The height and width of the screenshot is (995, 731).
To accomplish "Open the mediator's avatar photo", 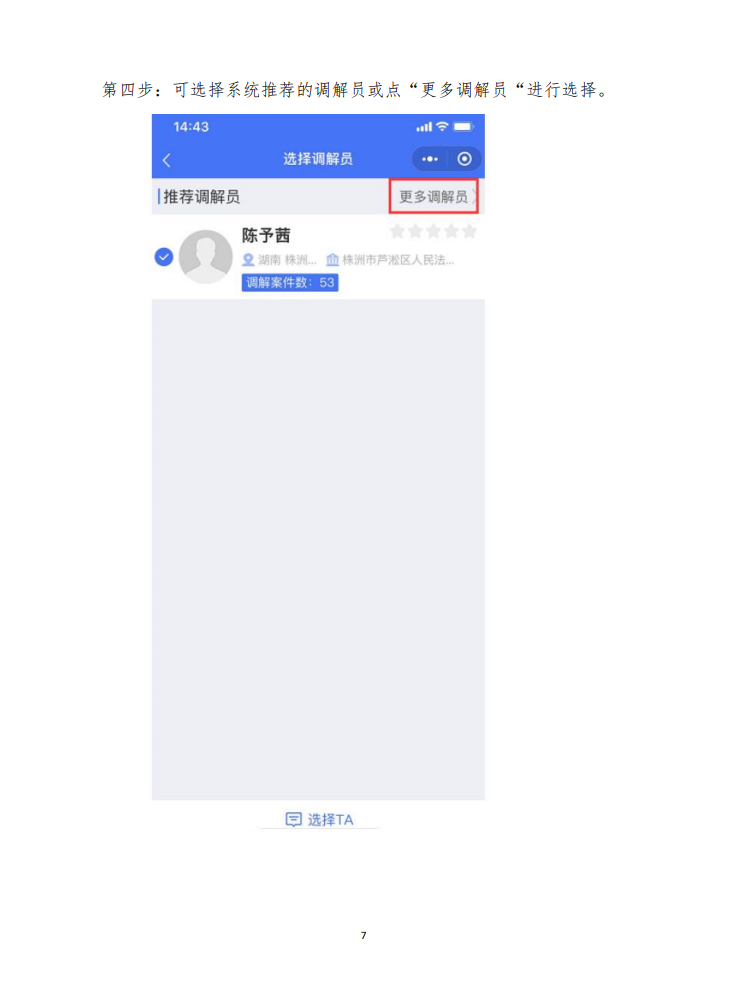I will (x=206, y=256).
